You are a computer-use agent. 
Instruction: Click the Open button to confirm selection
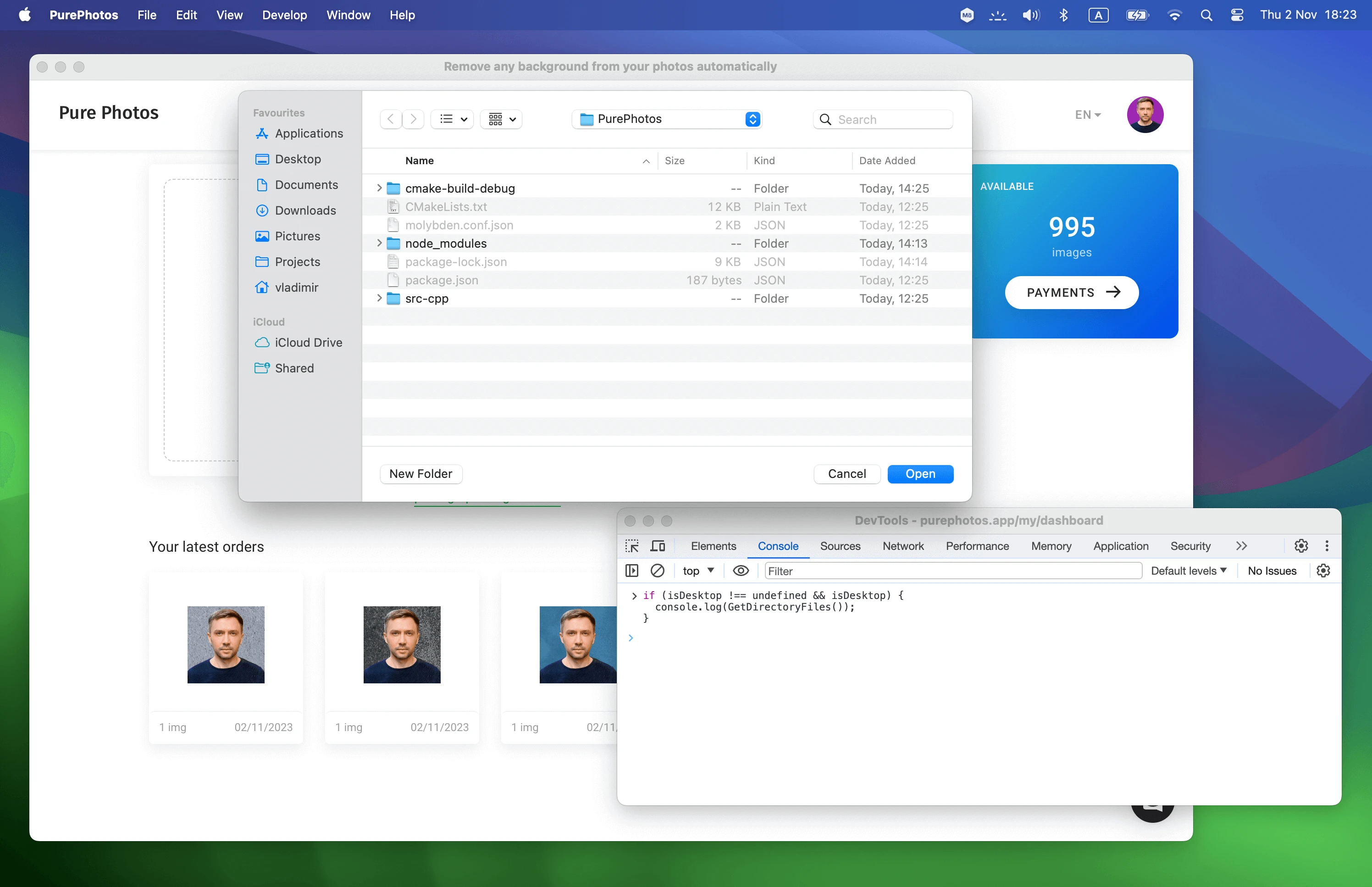pos(919,473)
